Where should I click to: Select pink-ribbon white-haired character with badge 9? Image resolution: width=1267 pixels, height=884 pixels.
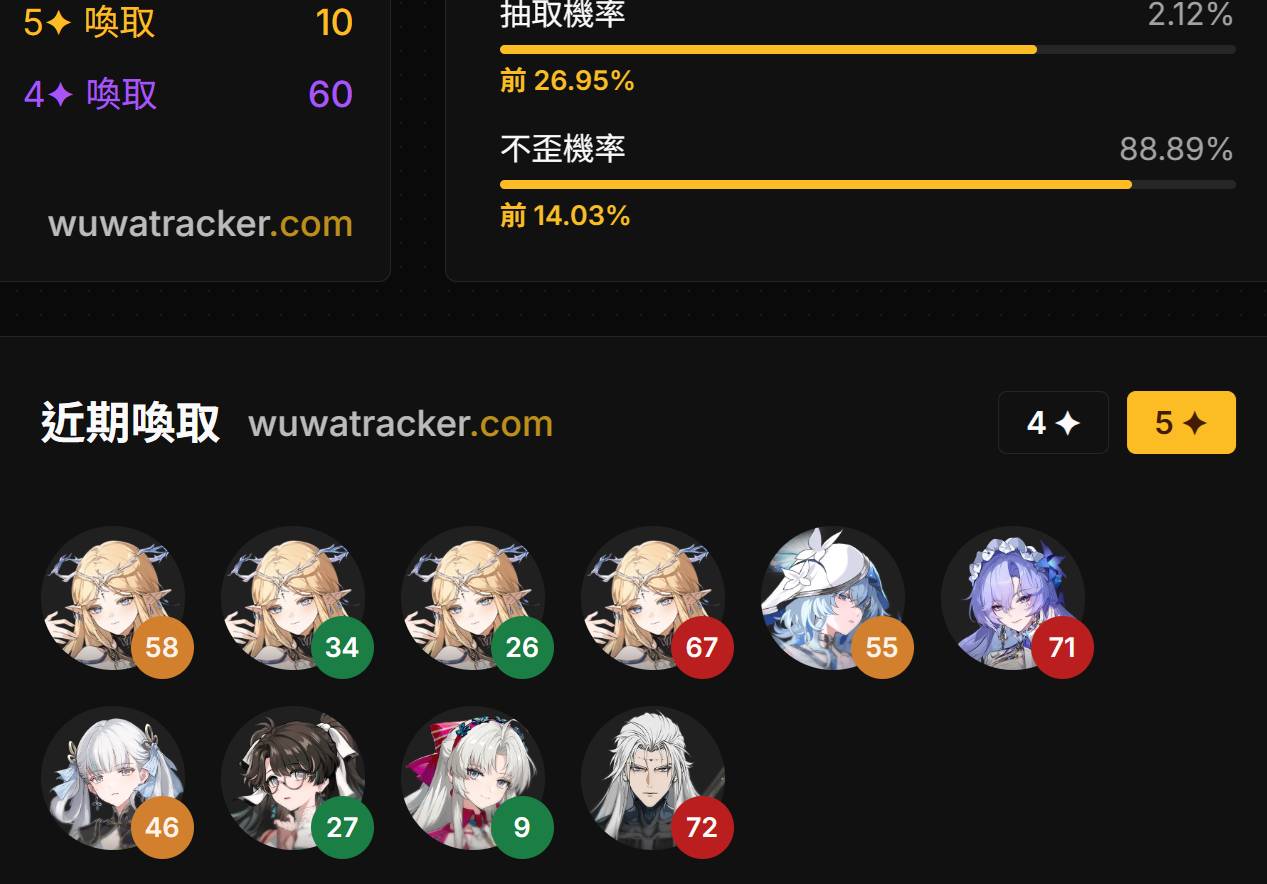point(473,779)
